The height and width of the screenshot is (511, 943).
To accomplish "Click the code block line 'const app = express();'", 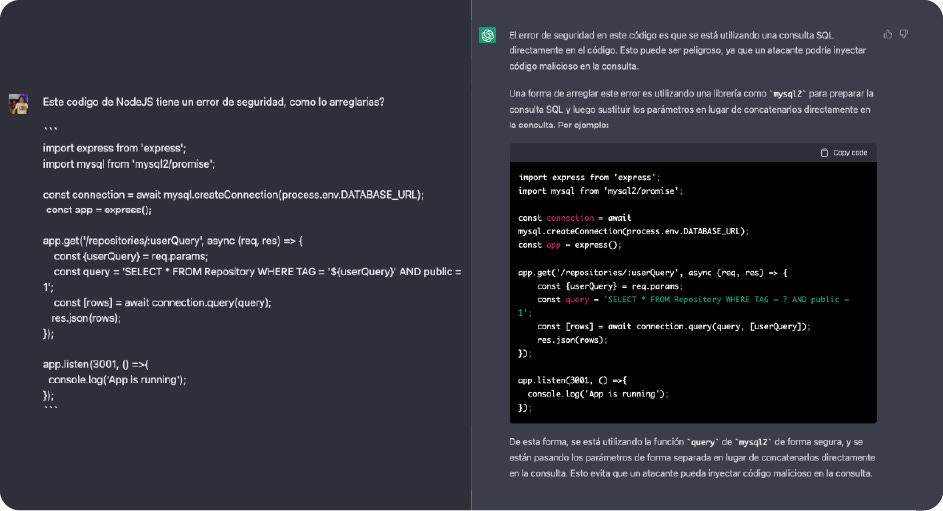I will click(570, 245).
